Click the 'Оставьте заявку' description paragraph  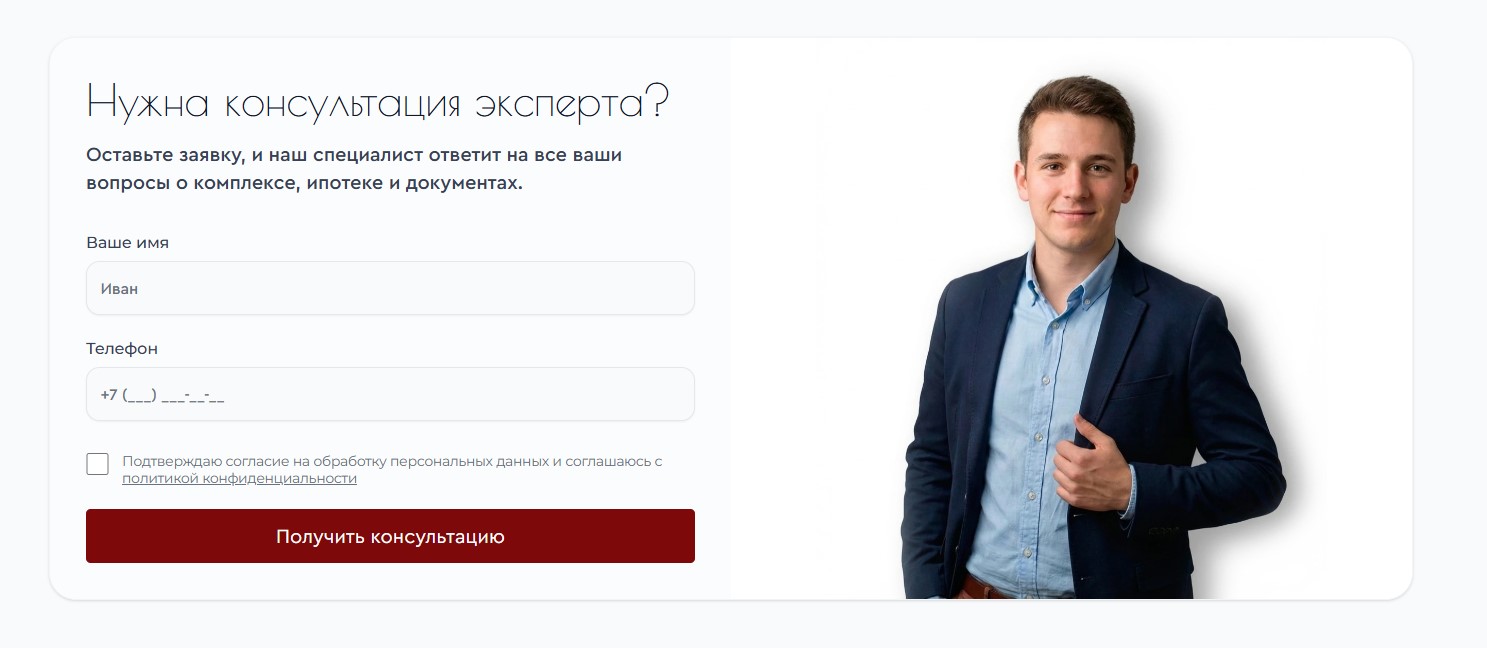click(x=361, y=170)
